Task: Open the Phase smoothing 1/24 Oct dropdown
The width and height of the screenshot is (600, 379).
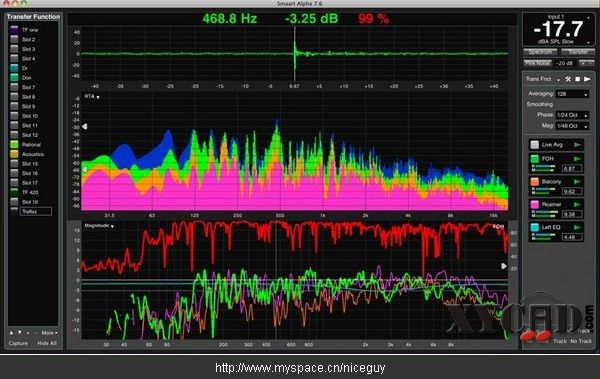Action: click(x=572, y=115)
